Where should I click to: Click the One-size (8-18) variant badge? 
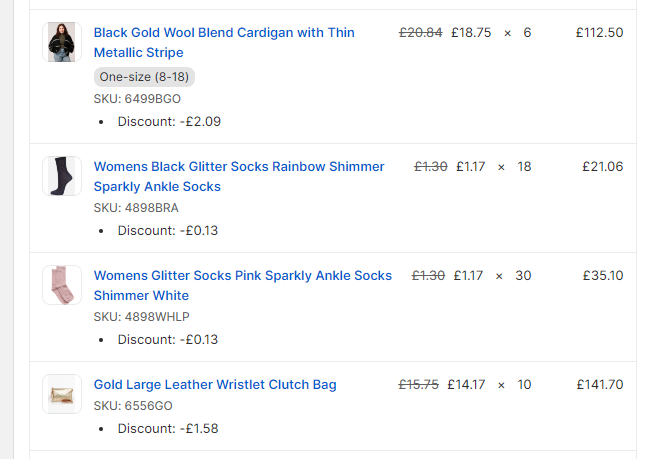(144, 77)
